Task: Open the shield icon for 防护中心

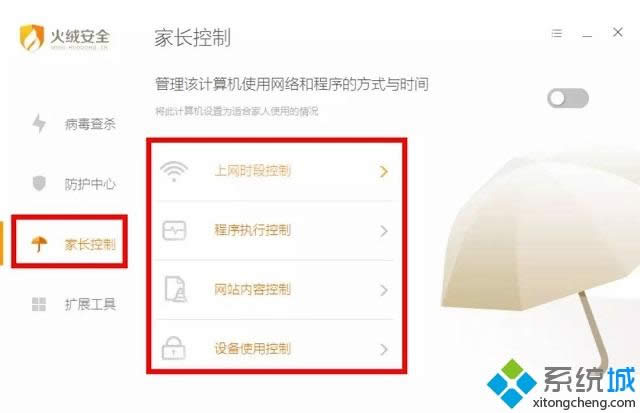Action: [39, 184]
